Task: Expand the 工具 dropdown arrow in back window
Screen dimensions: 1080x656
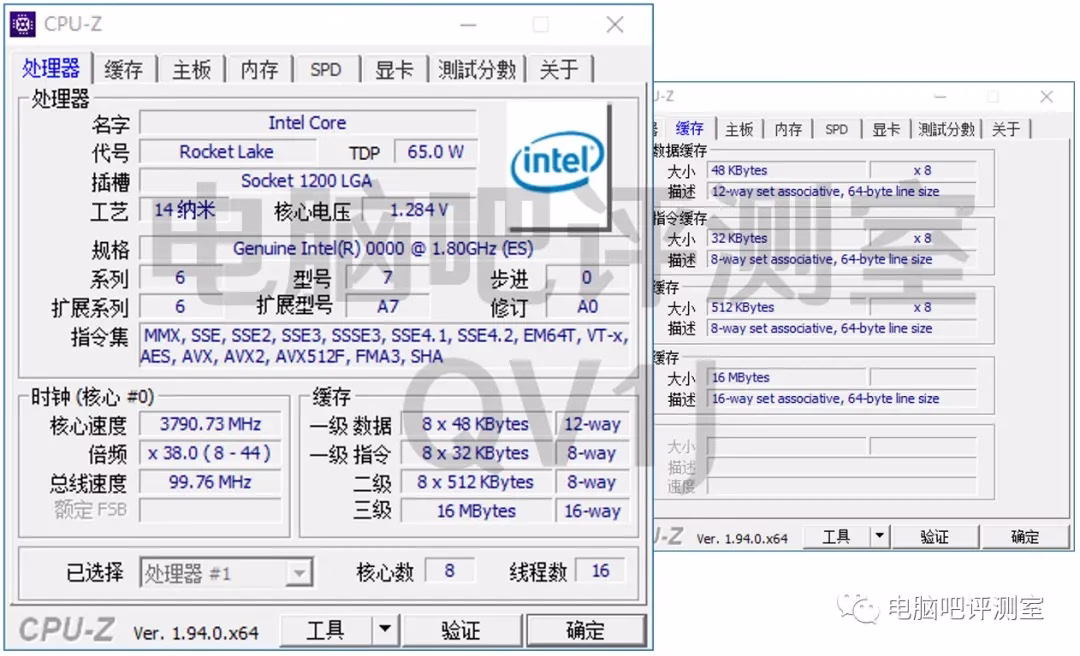Action: click(878, 537)
